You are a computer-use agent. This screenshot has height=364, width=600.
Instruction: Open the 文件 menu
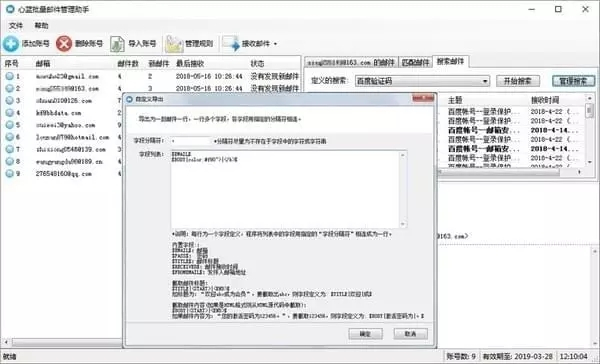pyautogui.click(x=16, y=26)
